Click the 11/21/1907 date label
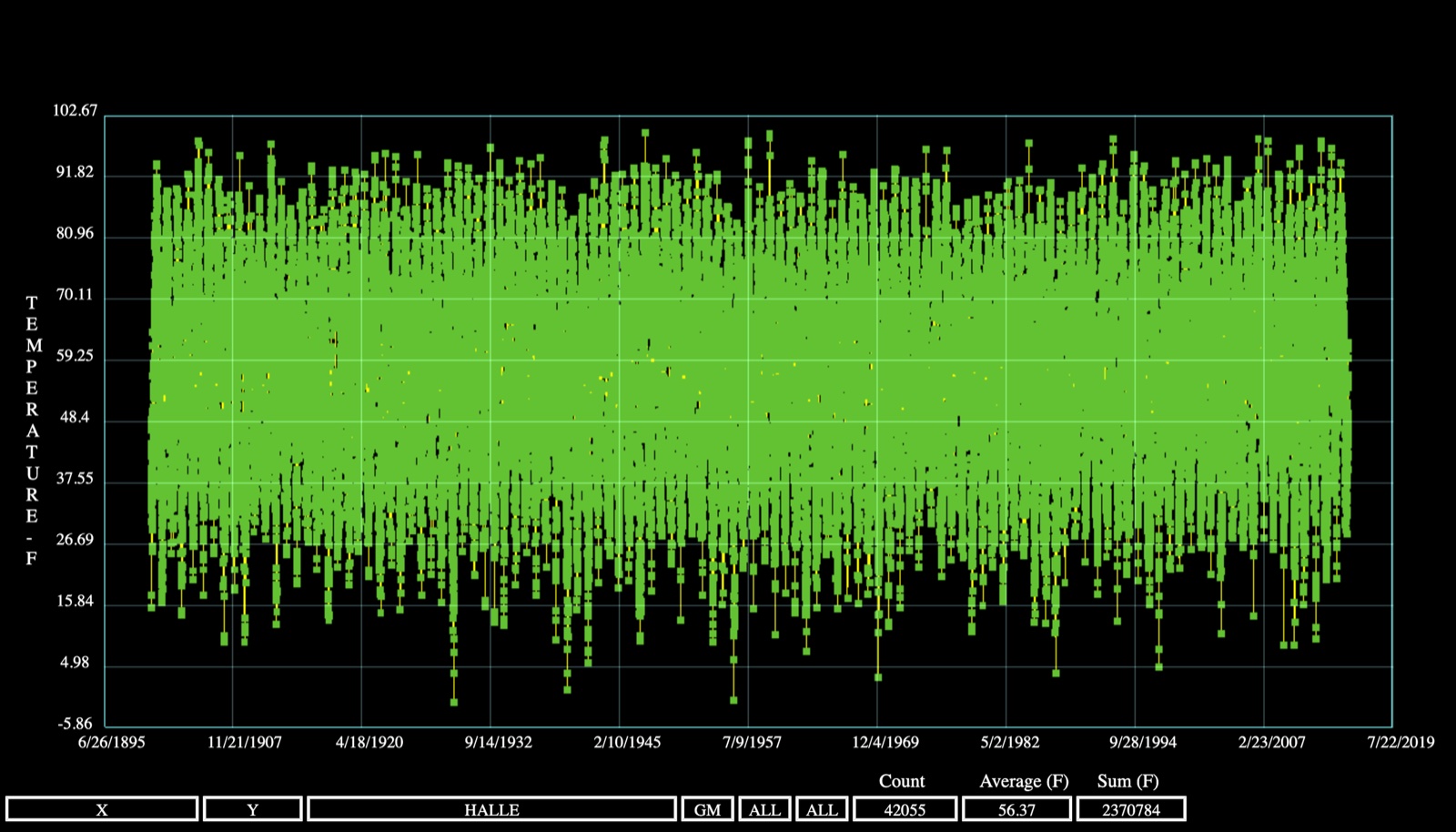 (245, 742)
